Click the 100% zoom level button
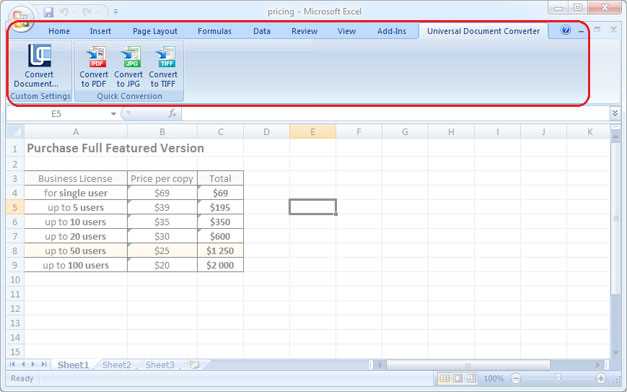627x392 pixels. [494, 378]
